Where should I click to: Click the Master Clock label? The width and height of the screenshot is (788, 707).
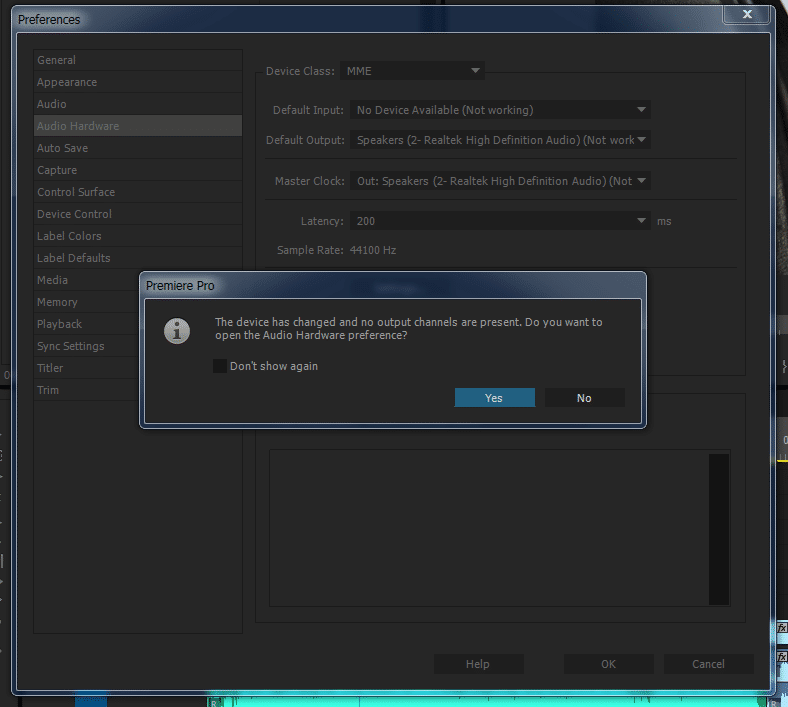click(310, 181)
